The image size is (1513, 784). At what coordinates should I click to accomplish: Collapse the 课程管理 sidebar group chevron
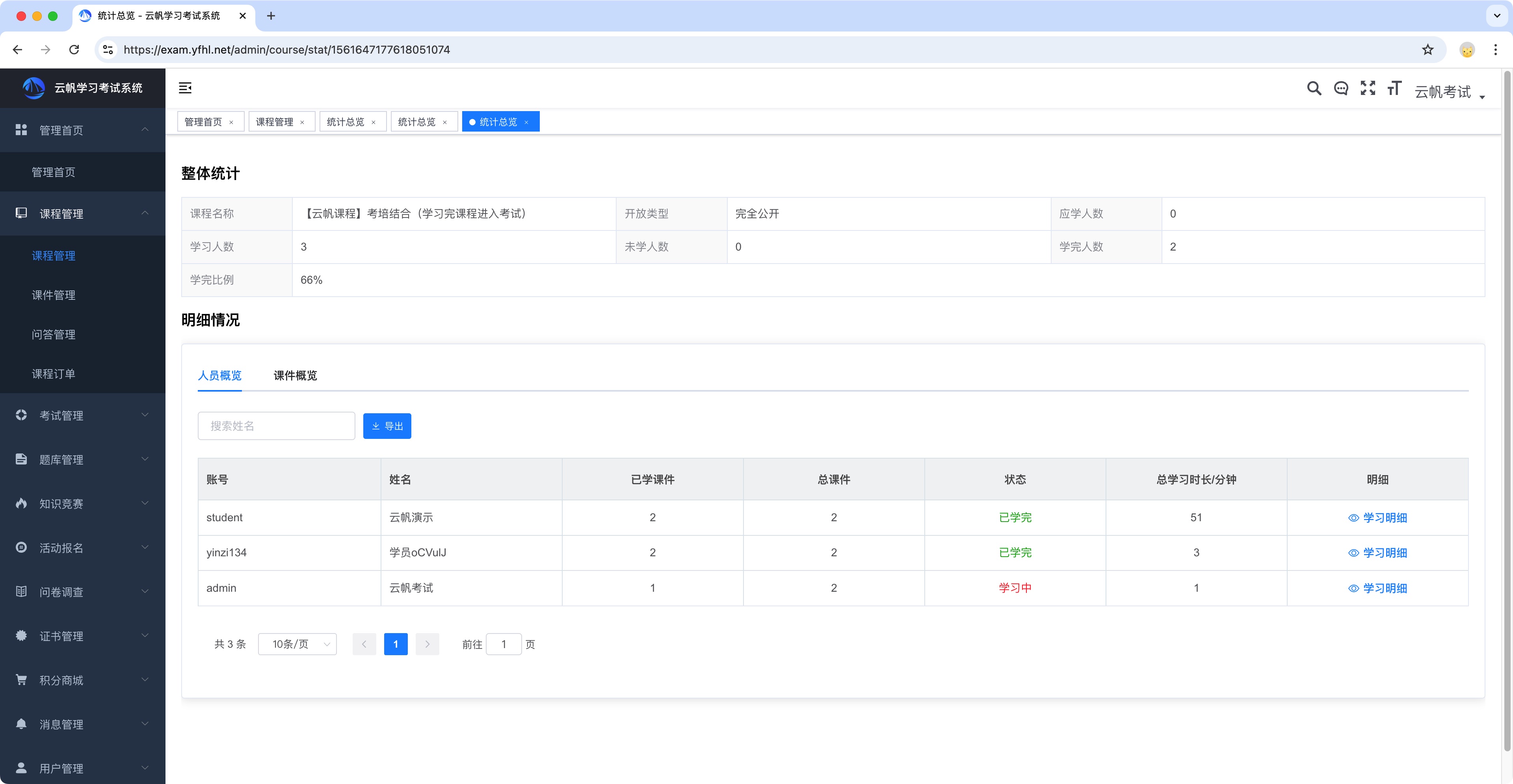coord(145,213)
